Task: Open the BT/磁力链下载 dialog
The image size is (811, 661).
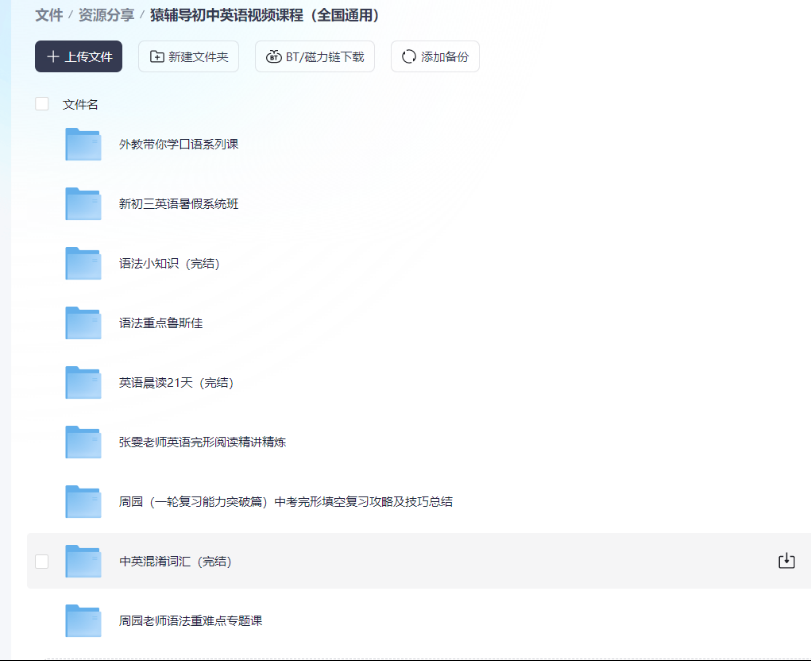Action: pyautogui.click(x=315, y=57)
